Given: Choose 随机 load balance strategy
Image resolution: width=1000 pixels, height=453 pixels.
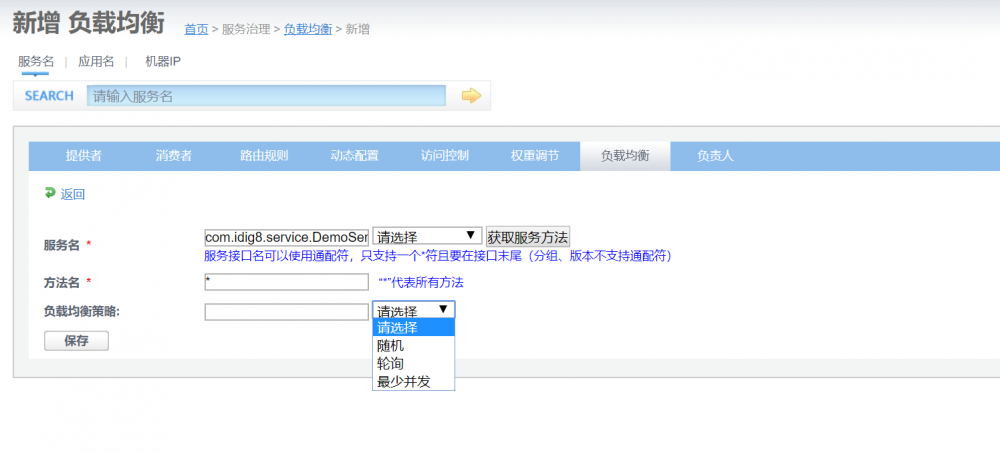Looking at the screenshot, I should (413, 346).
